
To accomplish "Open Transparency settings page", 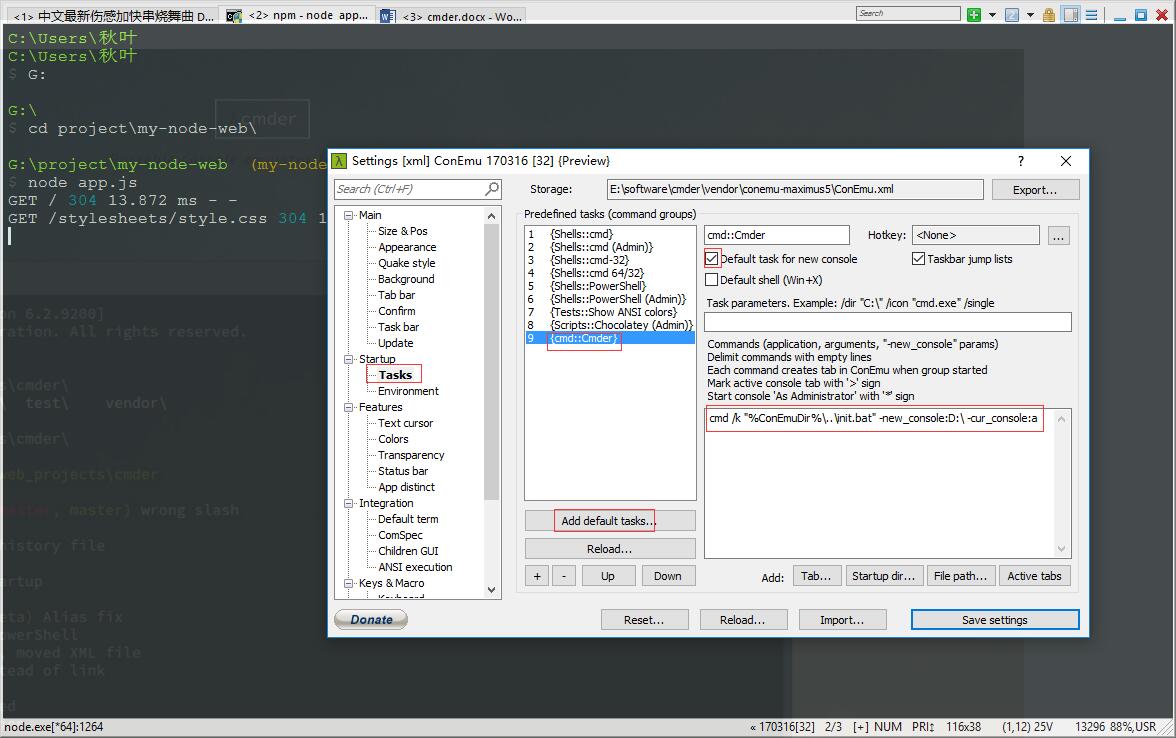I will pyautogui.click(x=411, y=455).
